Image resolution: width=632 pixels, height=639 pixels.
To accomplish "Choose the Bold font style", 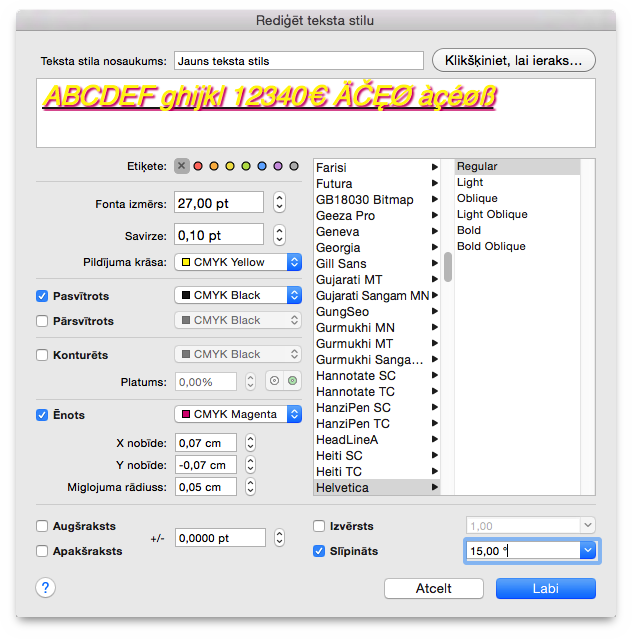I will pos(517,230).
